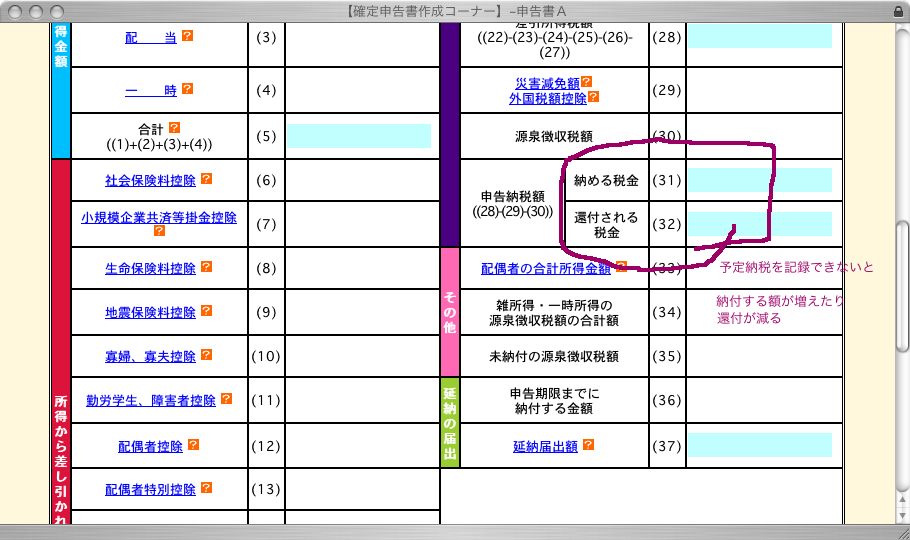Focus the 合計 (5) amount field
The height and width of the screenshot is (540, 910).
pyautogui.click(x=359, y=136)
